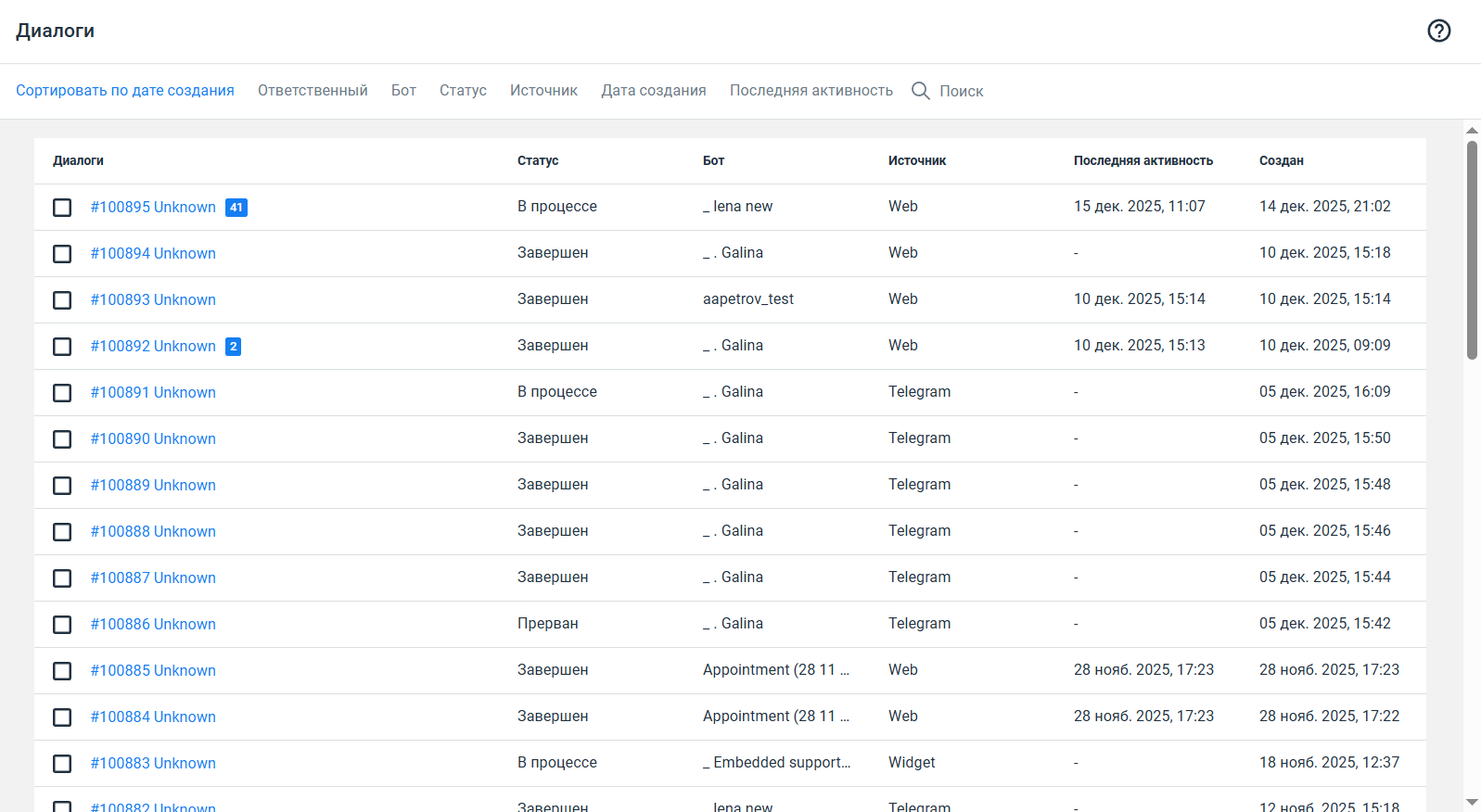Check the box for dialog #100886

click(x=62, y=625)
